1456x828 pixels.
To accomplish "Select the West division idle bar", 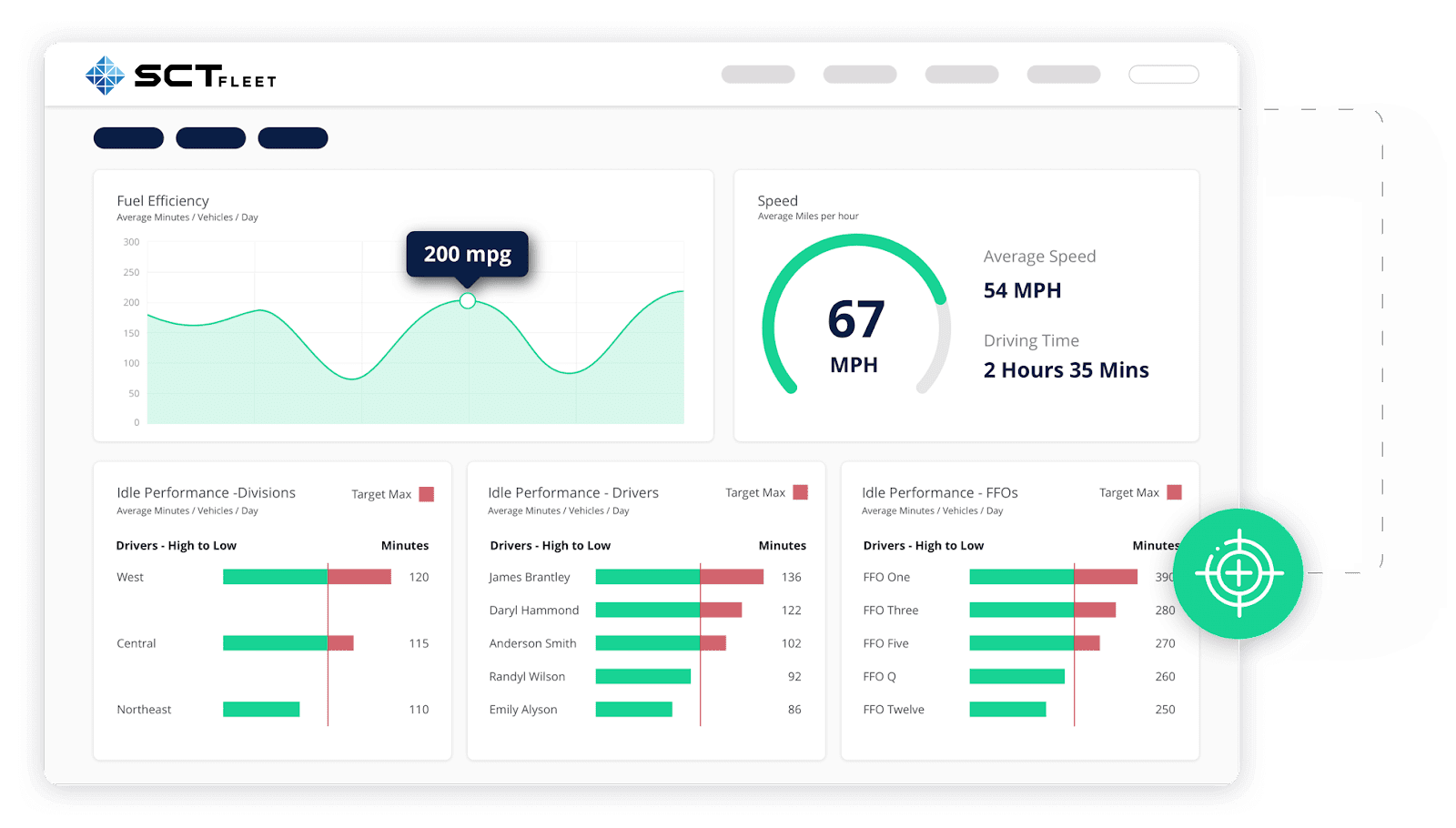I will pos(307,577).
